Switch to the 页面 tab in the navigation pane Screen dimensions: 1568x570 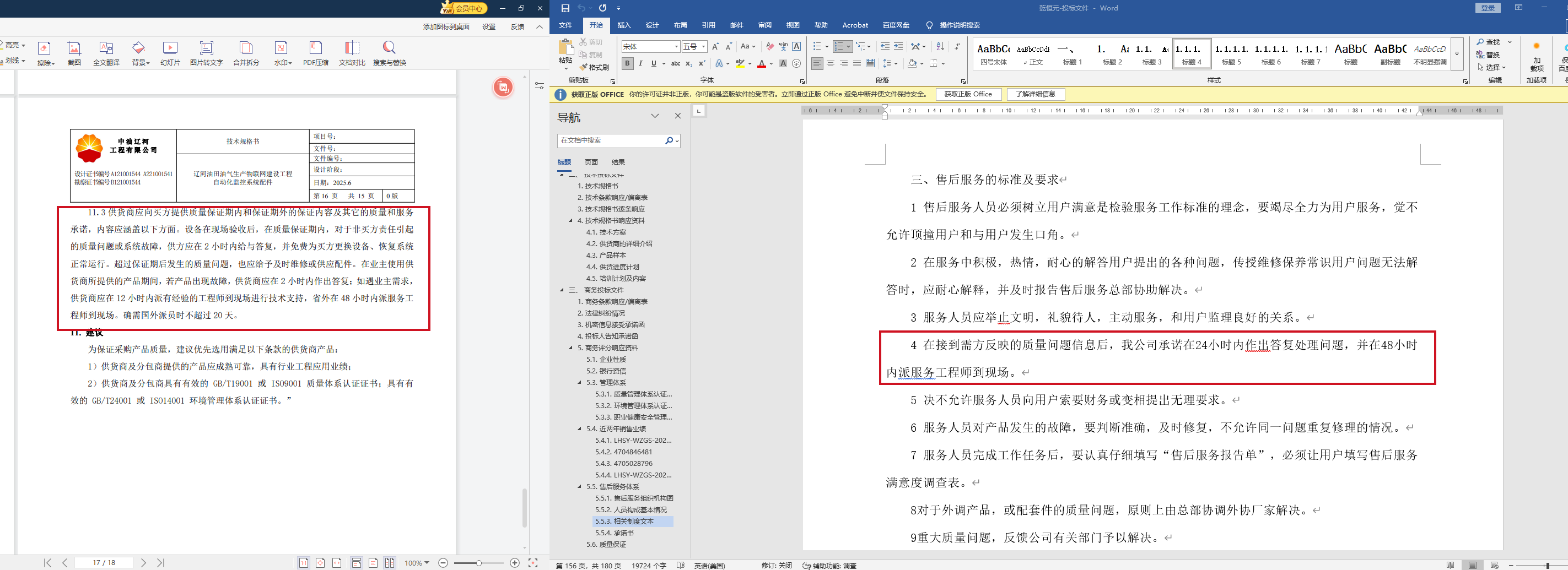tap(591, 162)
